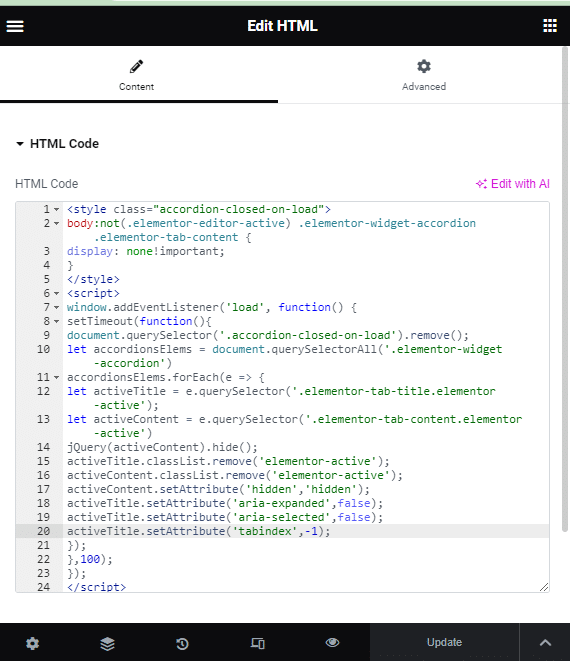Screen dimensions: 570x661
Task: Click the 'jQuery(activeContent).hide();' line
Action: tap(162, 447)
